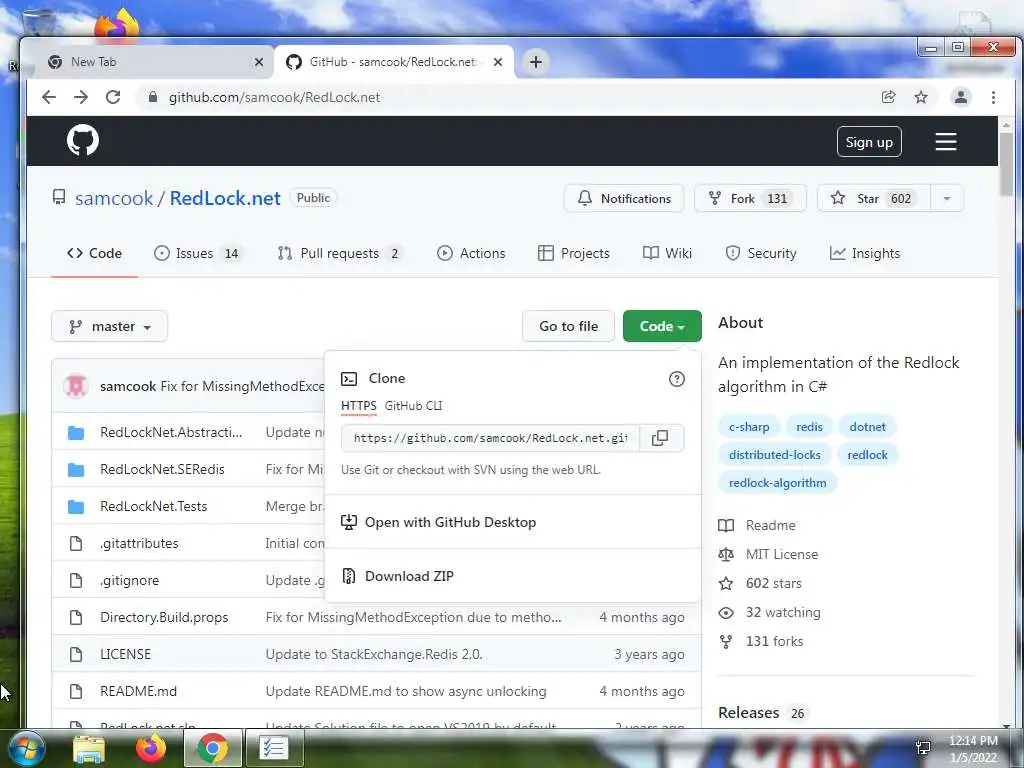The height and width of the screenshot is (768, 1024).
Task: Open the master branch dropdown
Action: point(109,327)
